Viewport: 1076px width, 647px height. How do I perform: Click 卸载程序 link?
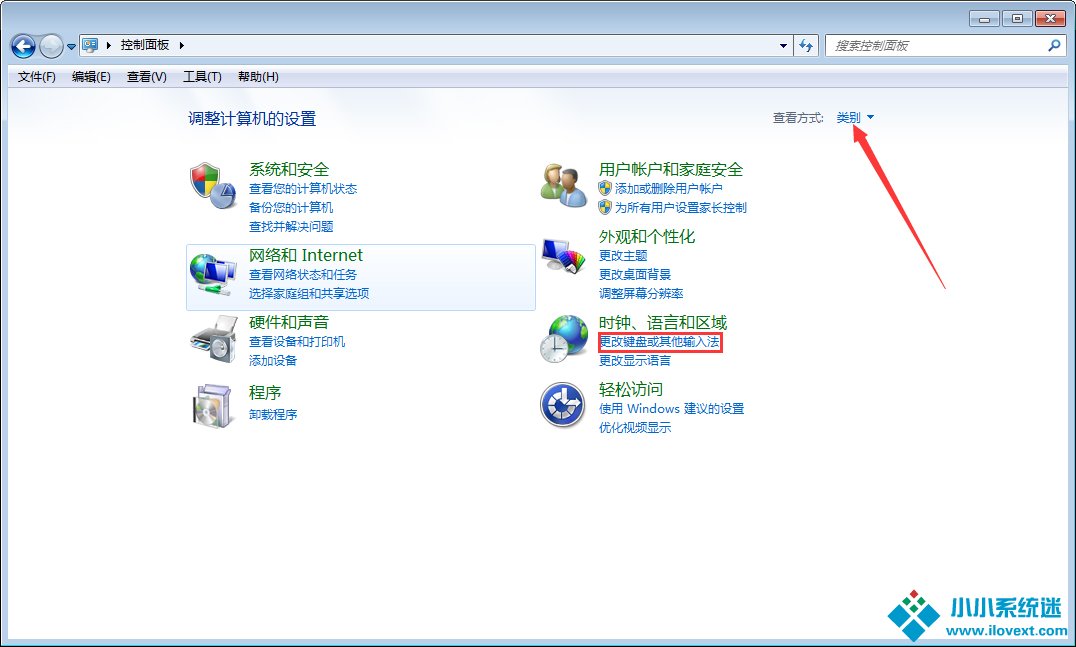272,414
